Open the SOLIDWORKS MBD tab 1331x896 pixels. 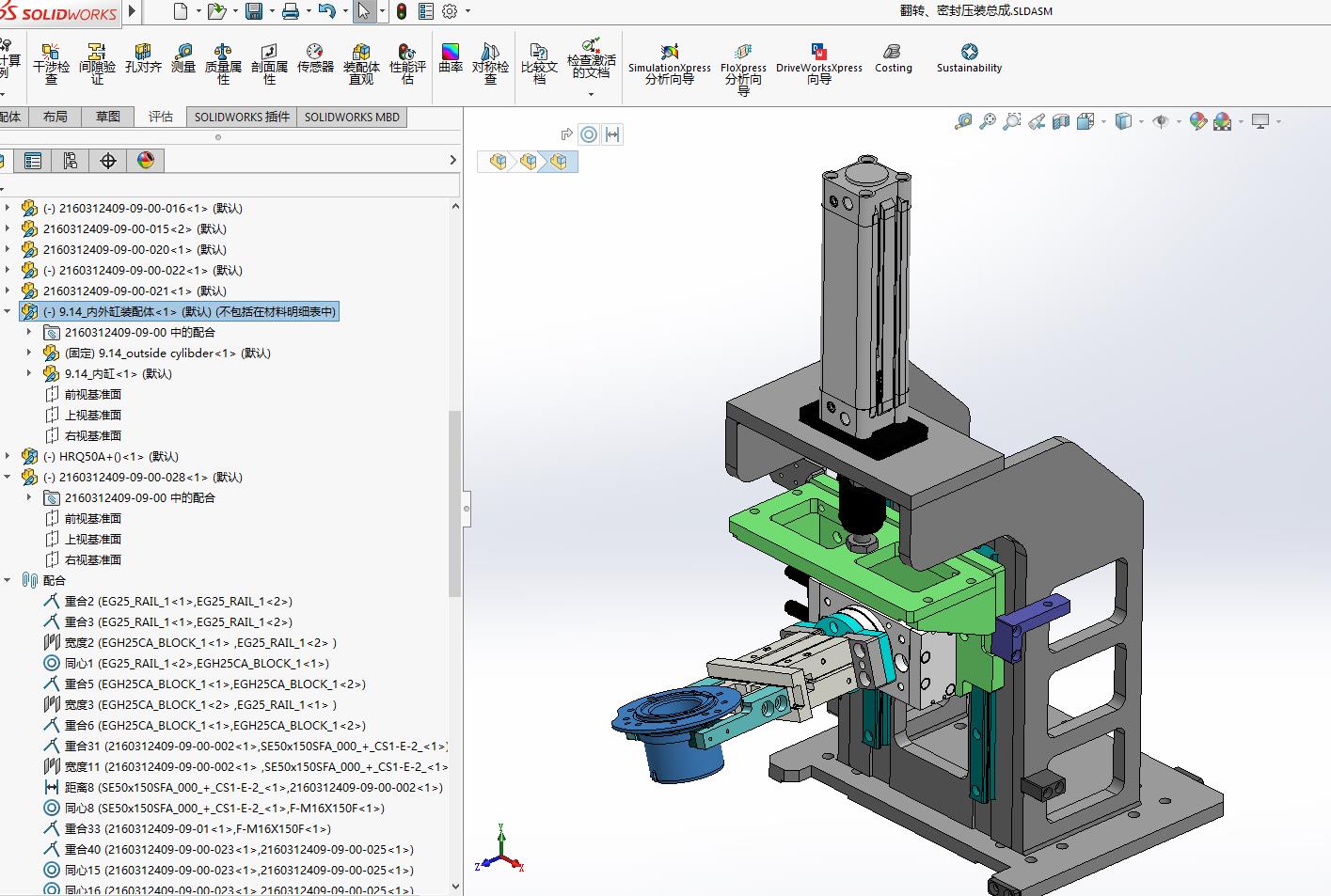tap(352, 117)
